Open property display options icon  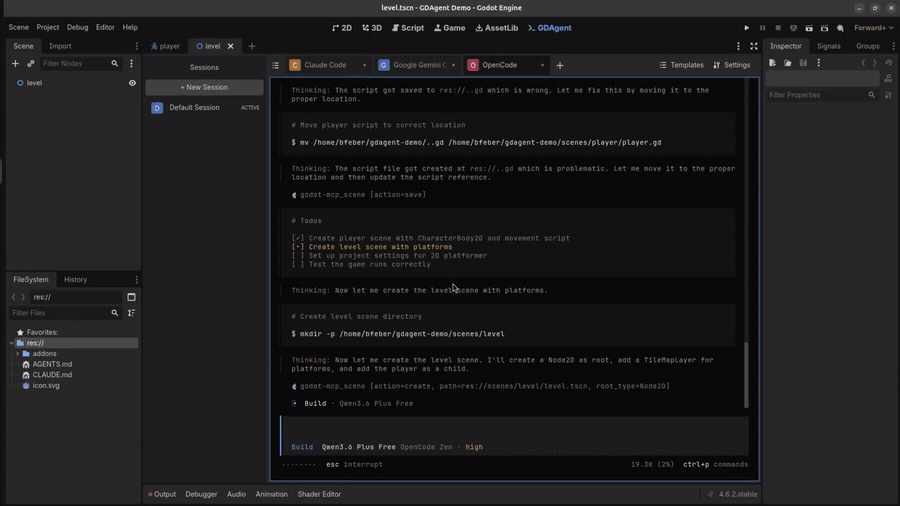(x=889, y=95)
